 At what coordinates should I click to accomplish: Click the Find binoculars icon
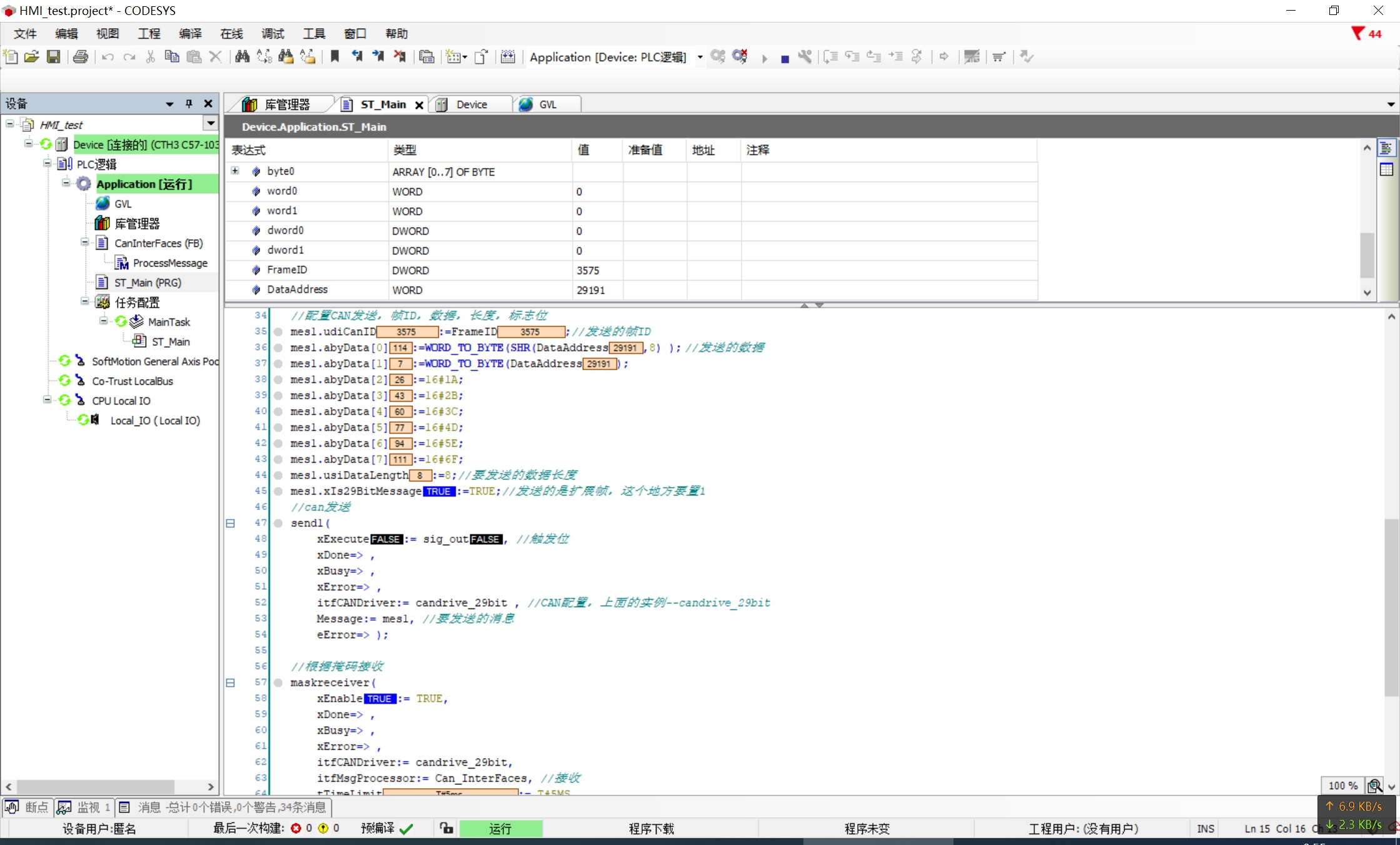coord(242,57)
